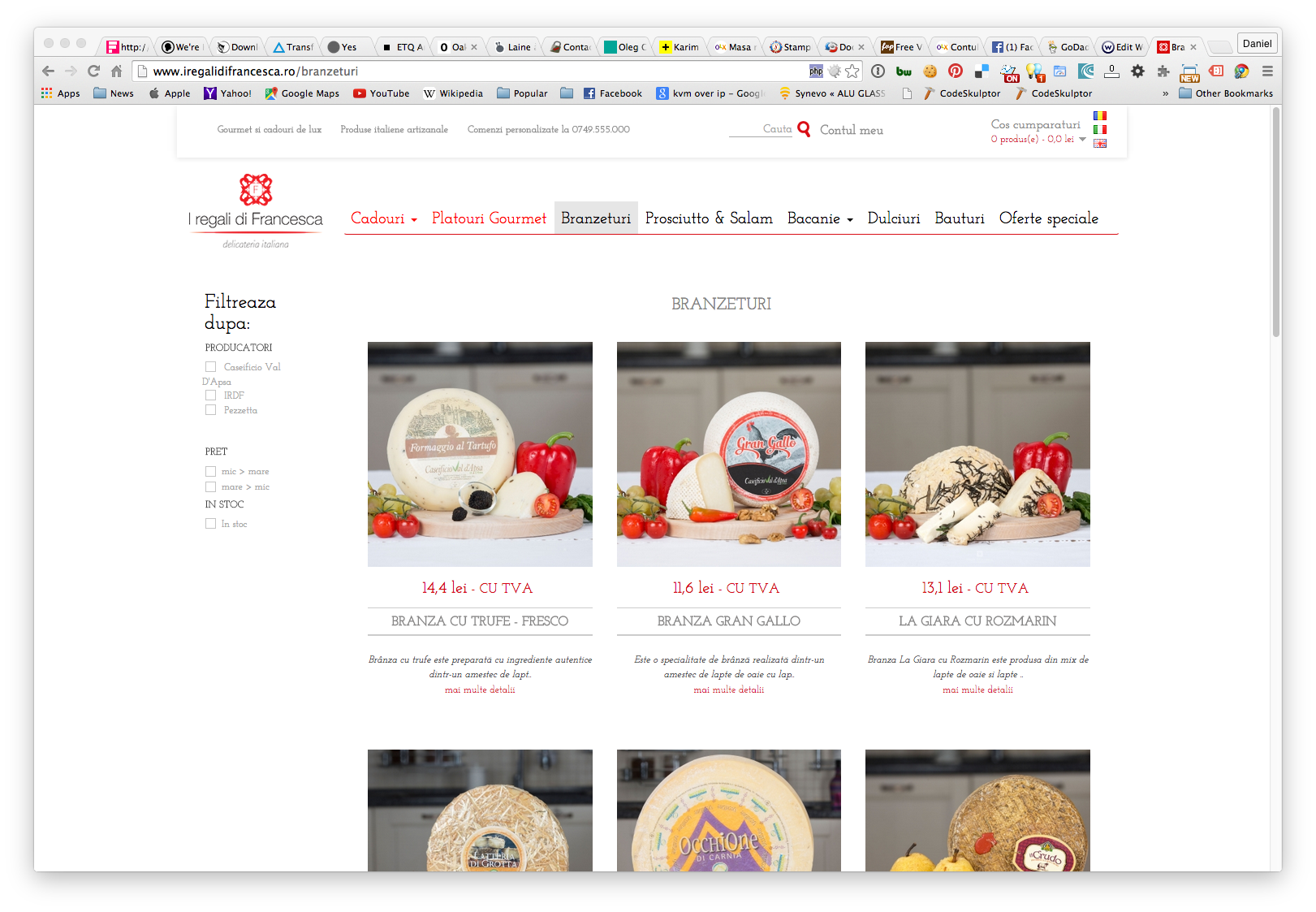The image size is (1316, 912).
Task: Open mai multe detalii for Branza cu Trufe
Action: coord(480,689)
